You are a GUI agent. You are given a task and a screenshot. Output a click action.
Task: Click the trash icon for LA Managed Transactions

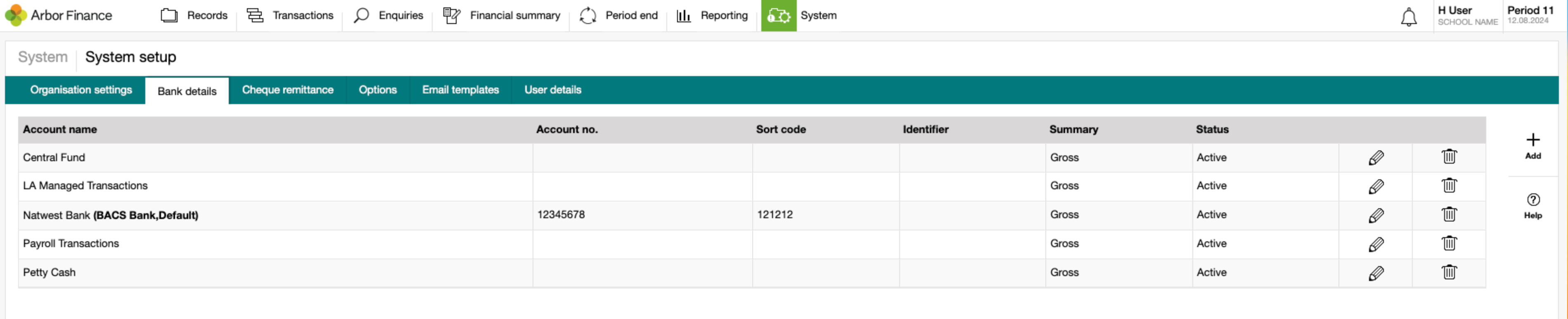tap(1449, 185)
